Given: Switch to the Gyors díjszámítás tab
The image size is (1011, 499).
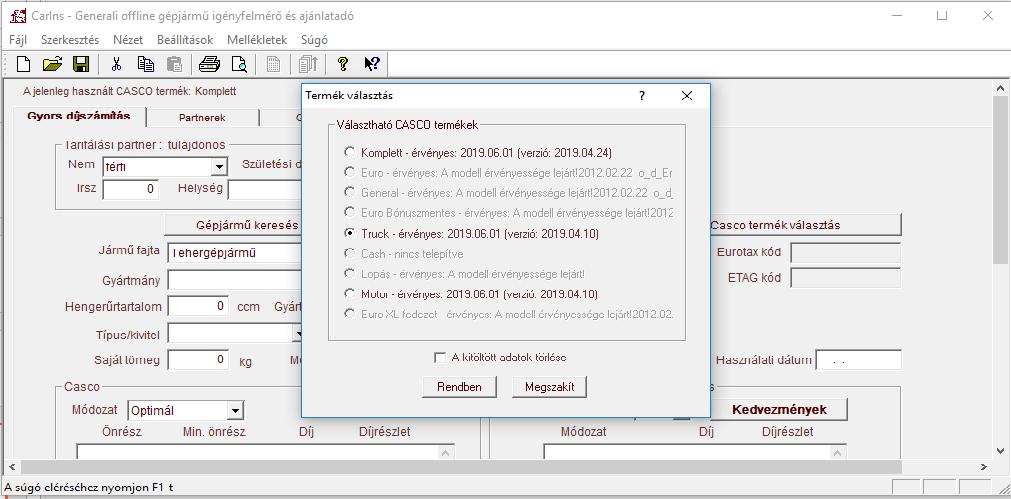Looking at the screenshot, I should tap(79, 117).
